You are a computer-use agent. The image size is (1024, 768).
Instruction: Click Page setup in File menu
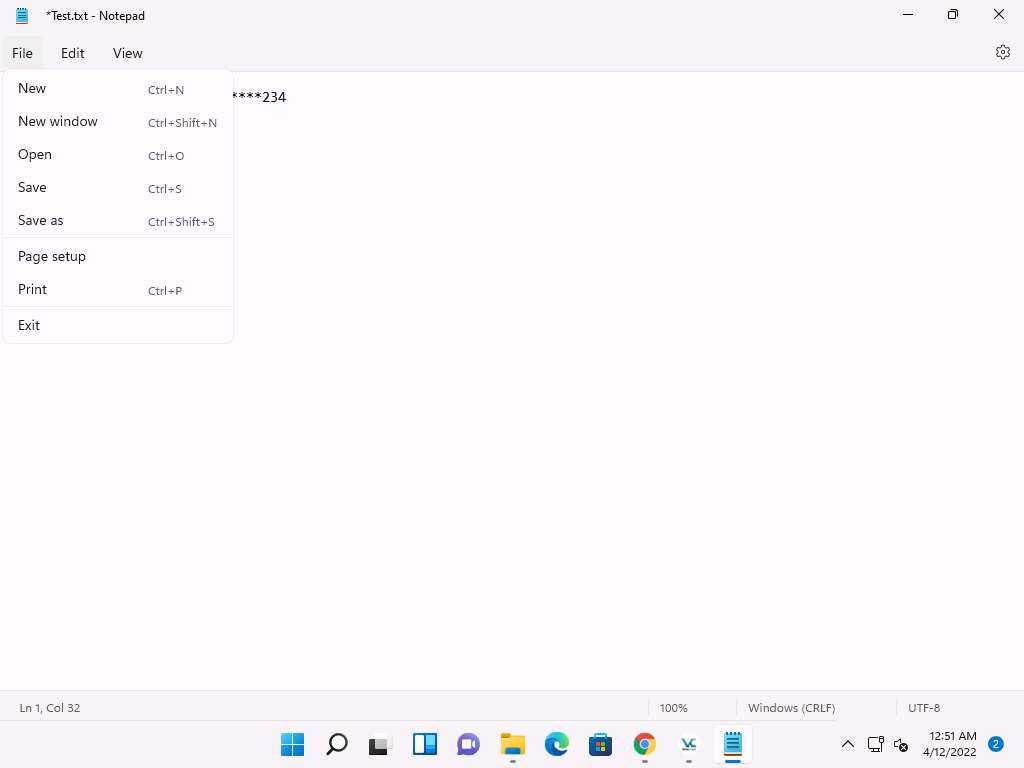(52, 257)
